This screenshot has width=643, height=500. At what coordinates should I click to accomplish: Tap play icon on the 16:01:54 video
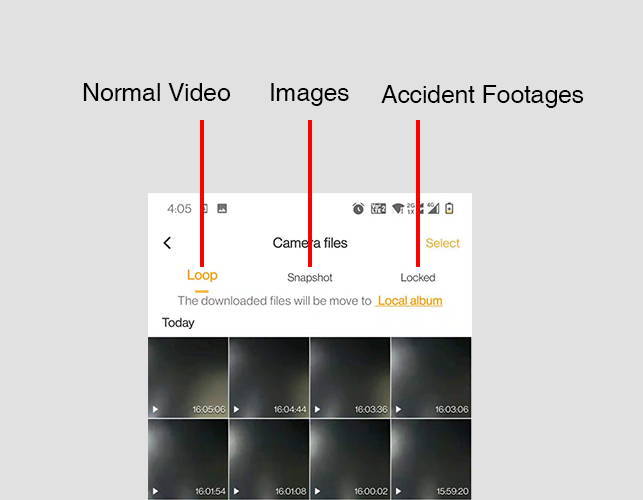click(x=155, y=491)
